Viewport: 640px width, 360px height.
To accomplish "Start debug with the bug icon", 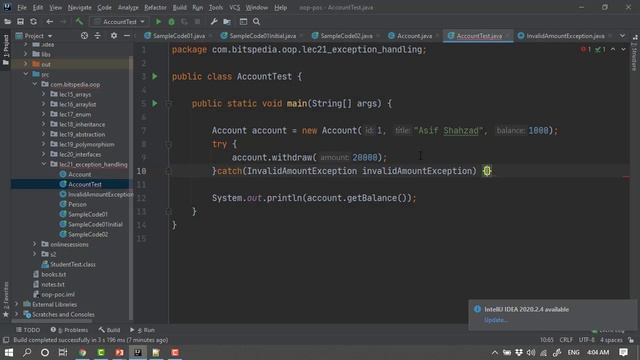I will pos(171,22).
